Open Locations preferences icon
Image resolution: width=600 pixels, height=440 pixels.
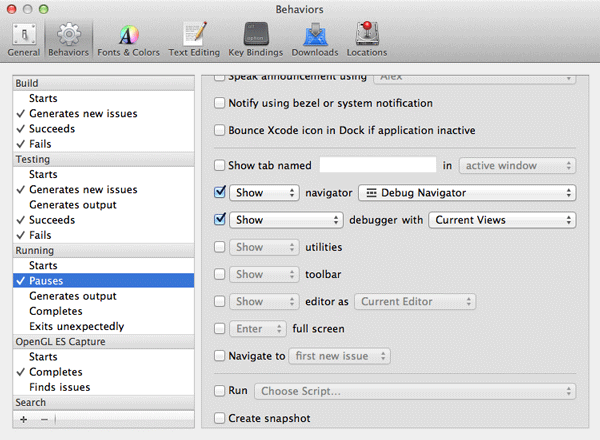(367, 39)
